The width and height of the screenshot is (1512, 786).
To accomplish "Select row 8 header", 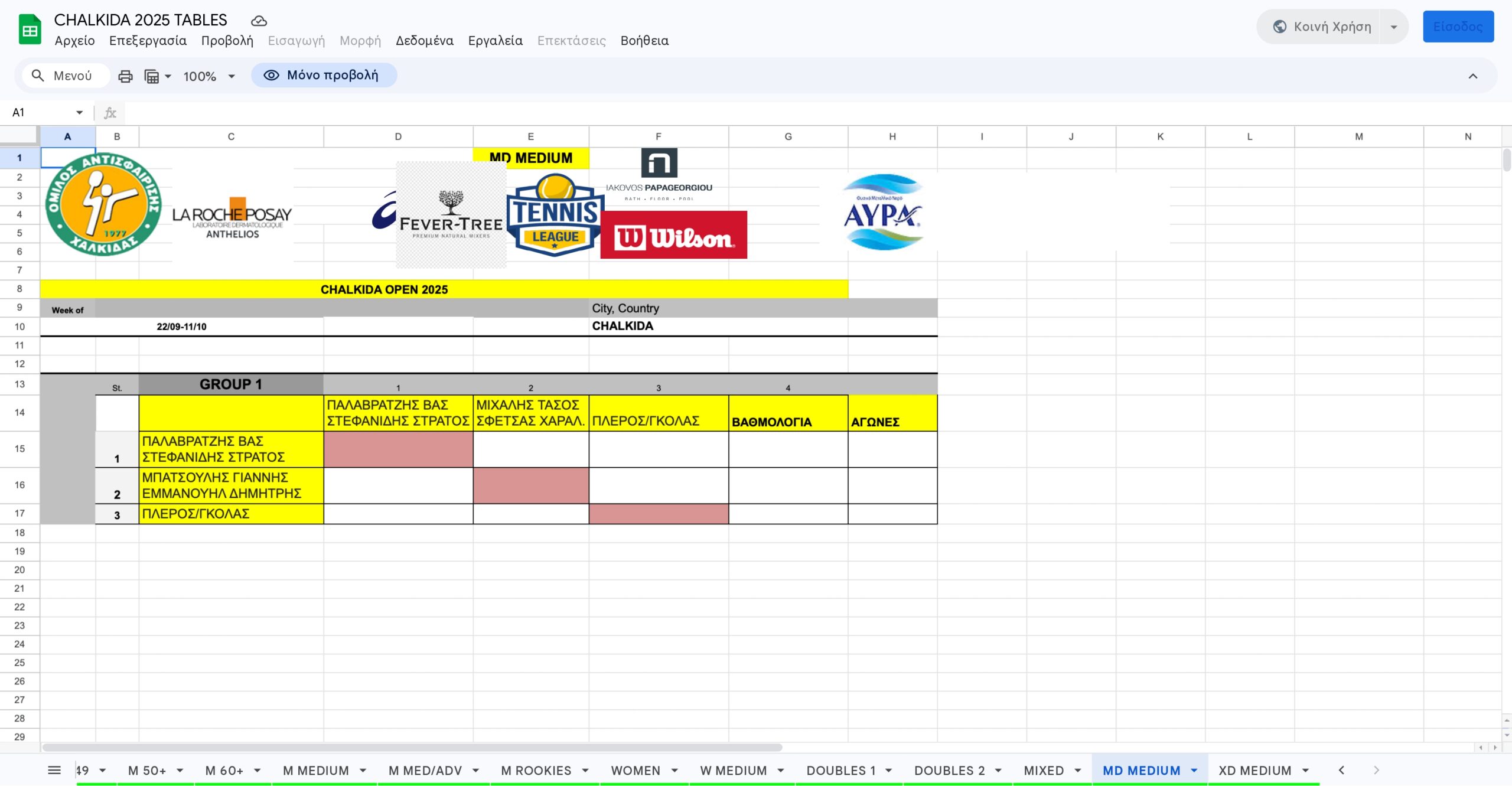I will (x=19, y=289).
